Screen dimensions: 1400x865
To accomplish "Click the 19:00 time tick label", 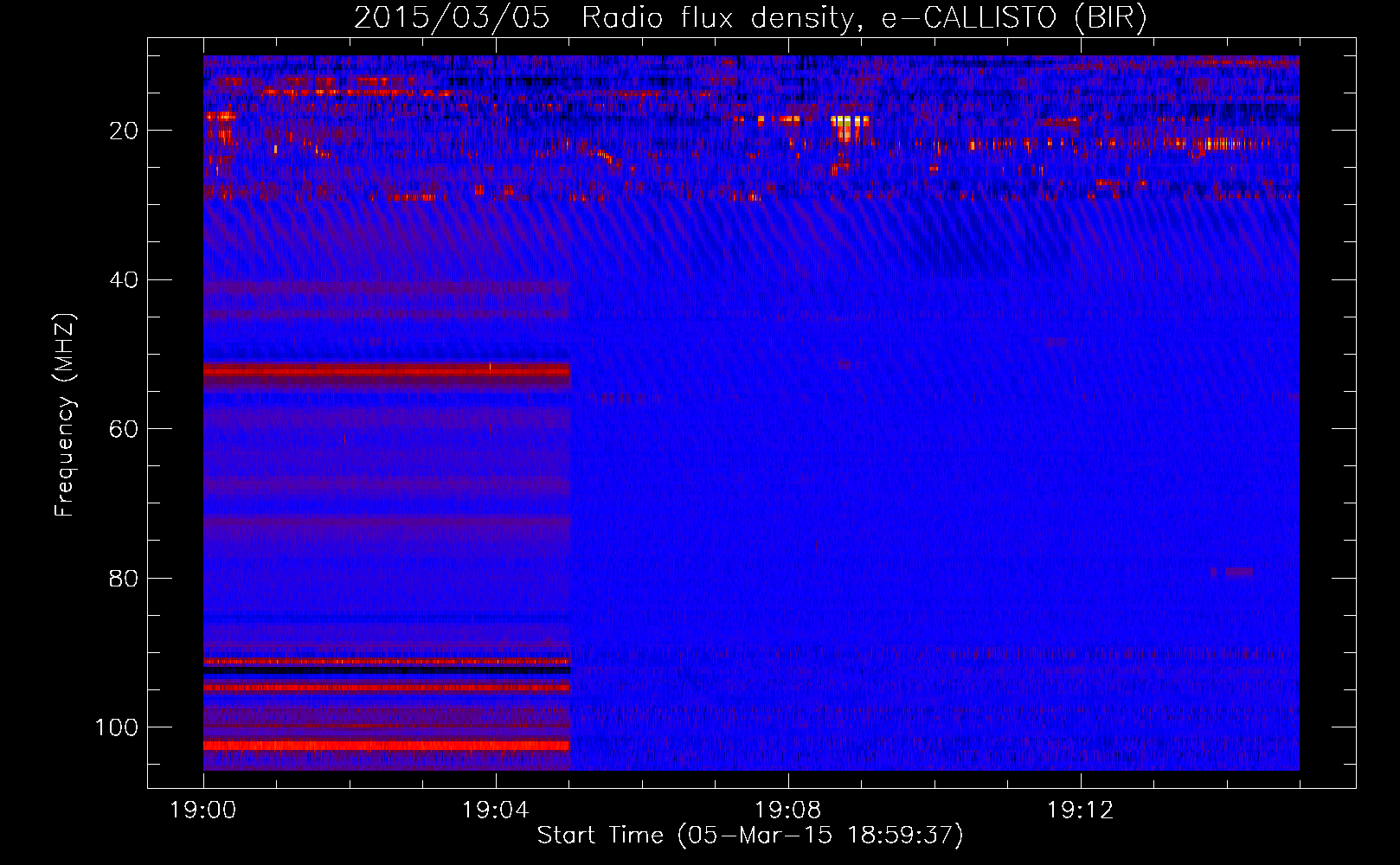I will pyautogui.click(x=203, y=811).
